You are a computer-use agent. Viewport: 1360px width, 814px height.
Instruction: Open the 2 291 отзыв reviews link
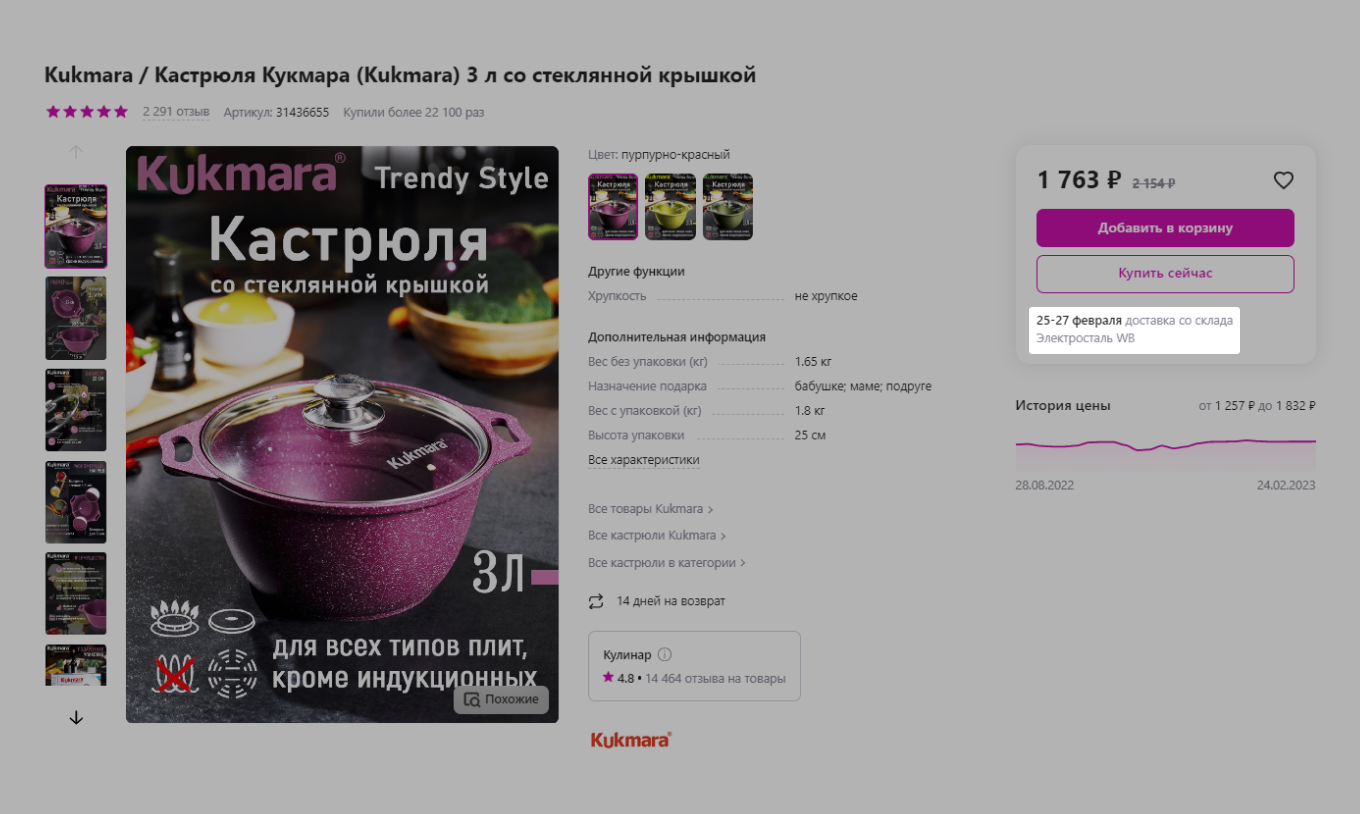pyautogui.click(x=176, y=112)
